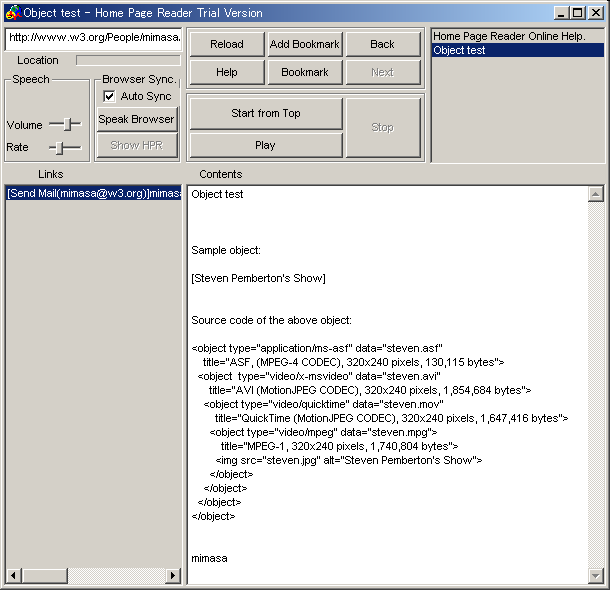The height and width of the screenshot is (590, 610).
Task: Go Back to the previous page
Action: (382, 45)
